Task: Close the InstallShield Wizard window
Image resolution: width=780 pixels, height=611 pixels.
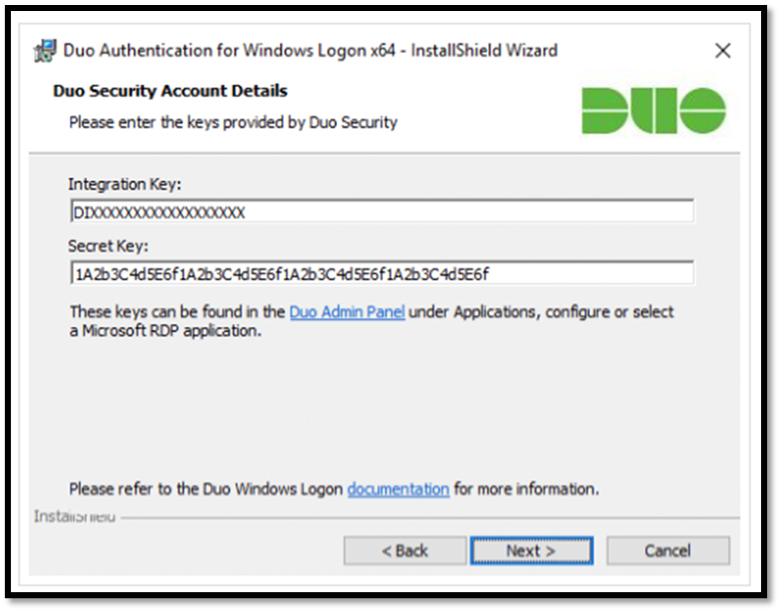Action: point(722,50)
